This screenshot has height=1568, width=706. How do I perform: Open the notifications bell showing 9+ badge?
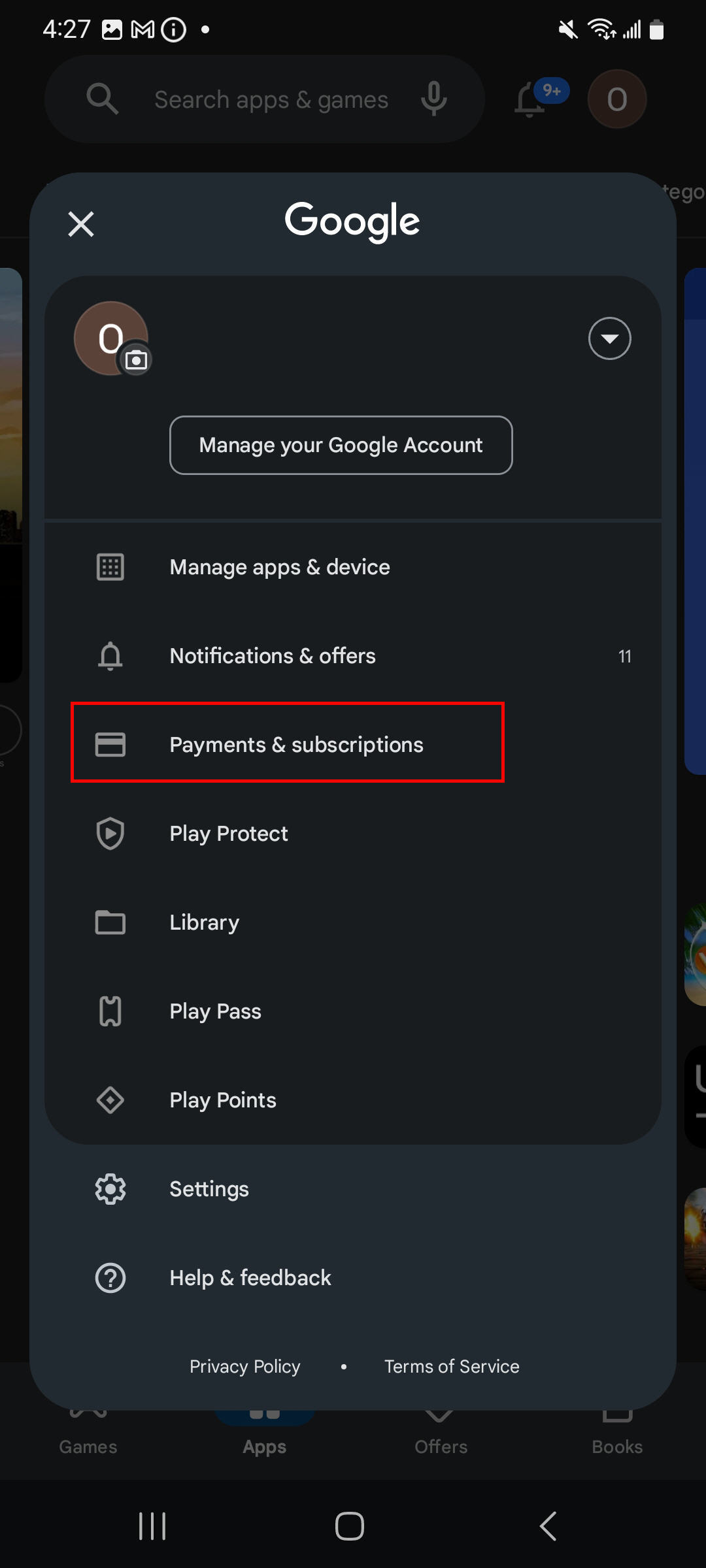pos(531,99)
